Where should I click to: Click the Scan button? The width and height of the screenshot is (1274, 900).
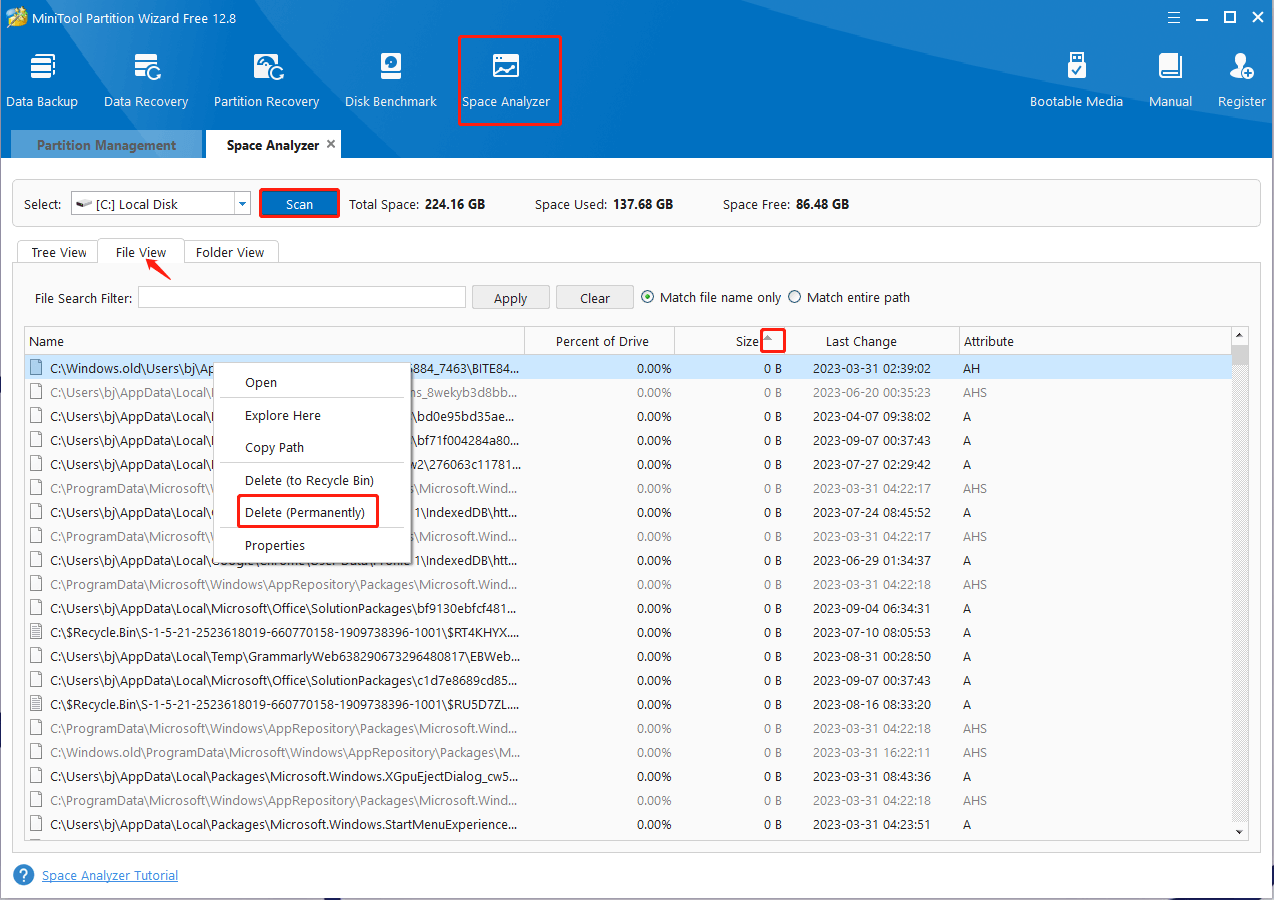[x=299, y=203]
